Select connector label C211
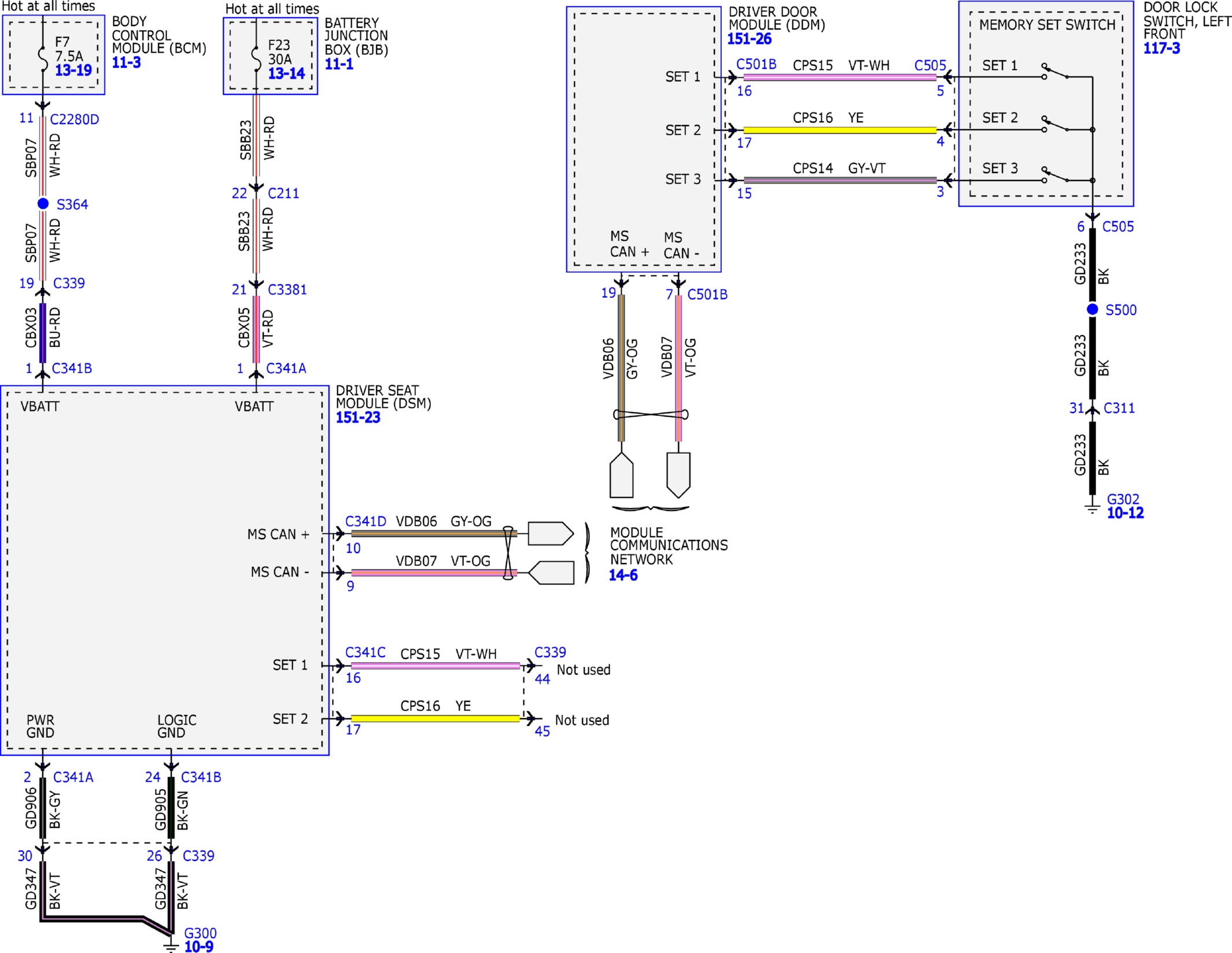Image resolution: width=1232 pixels, height=953 pixels. (283, 193)
